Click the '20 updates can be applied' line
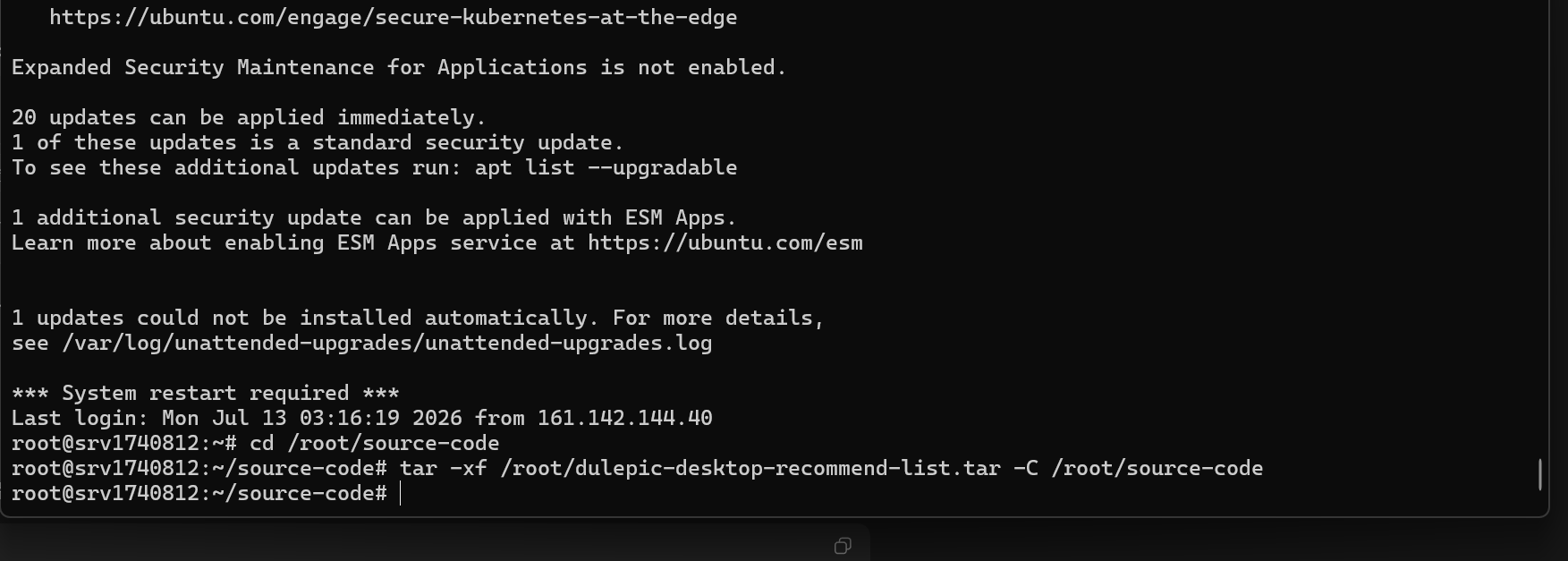Screen dimensions: 1568x561 249,117
